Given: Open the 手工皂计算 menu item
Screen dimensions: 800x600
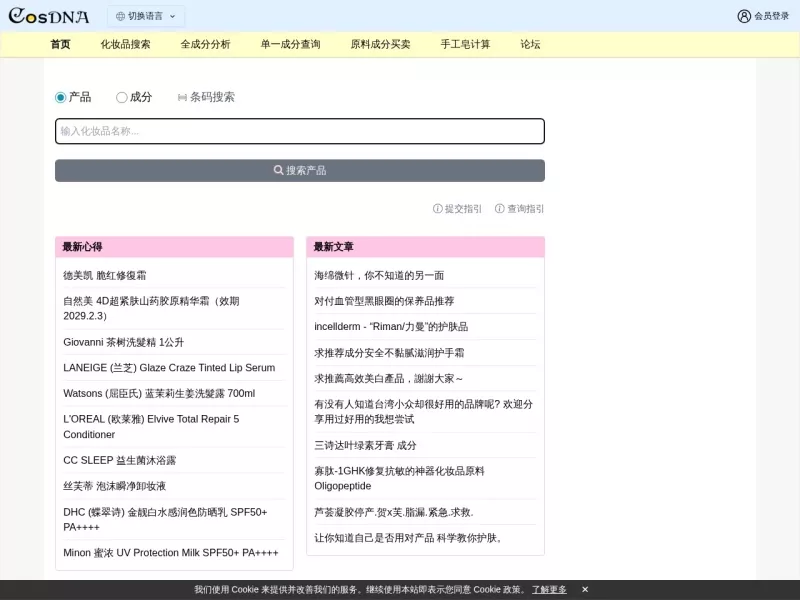Looking at the screenshot, I should [465, 44].
